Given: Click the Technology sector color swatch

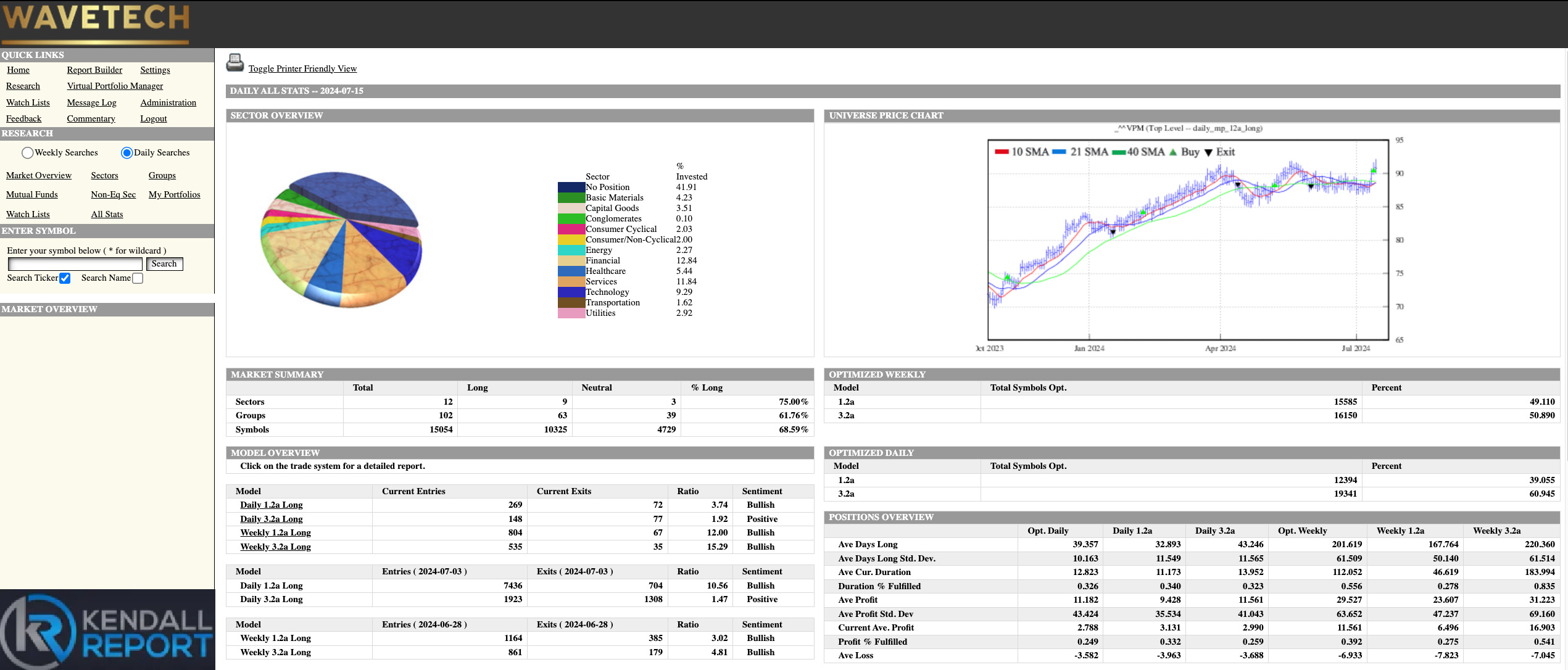Looking at the screenshot, I should point(571,292).
